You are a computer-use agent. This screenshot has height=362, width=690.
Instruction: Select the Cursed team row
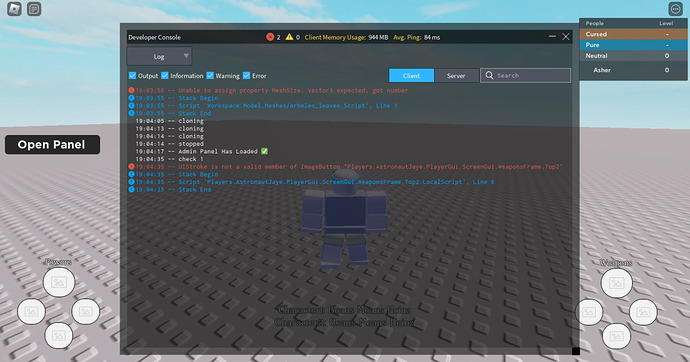pyautogui.click(x=633, y=34)
